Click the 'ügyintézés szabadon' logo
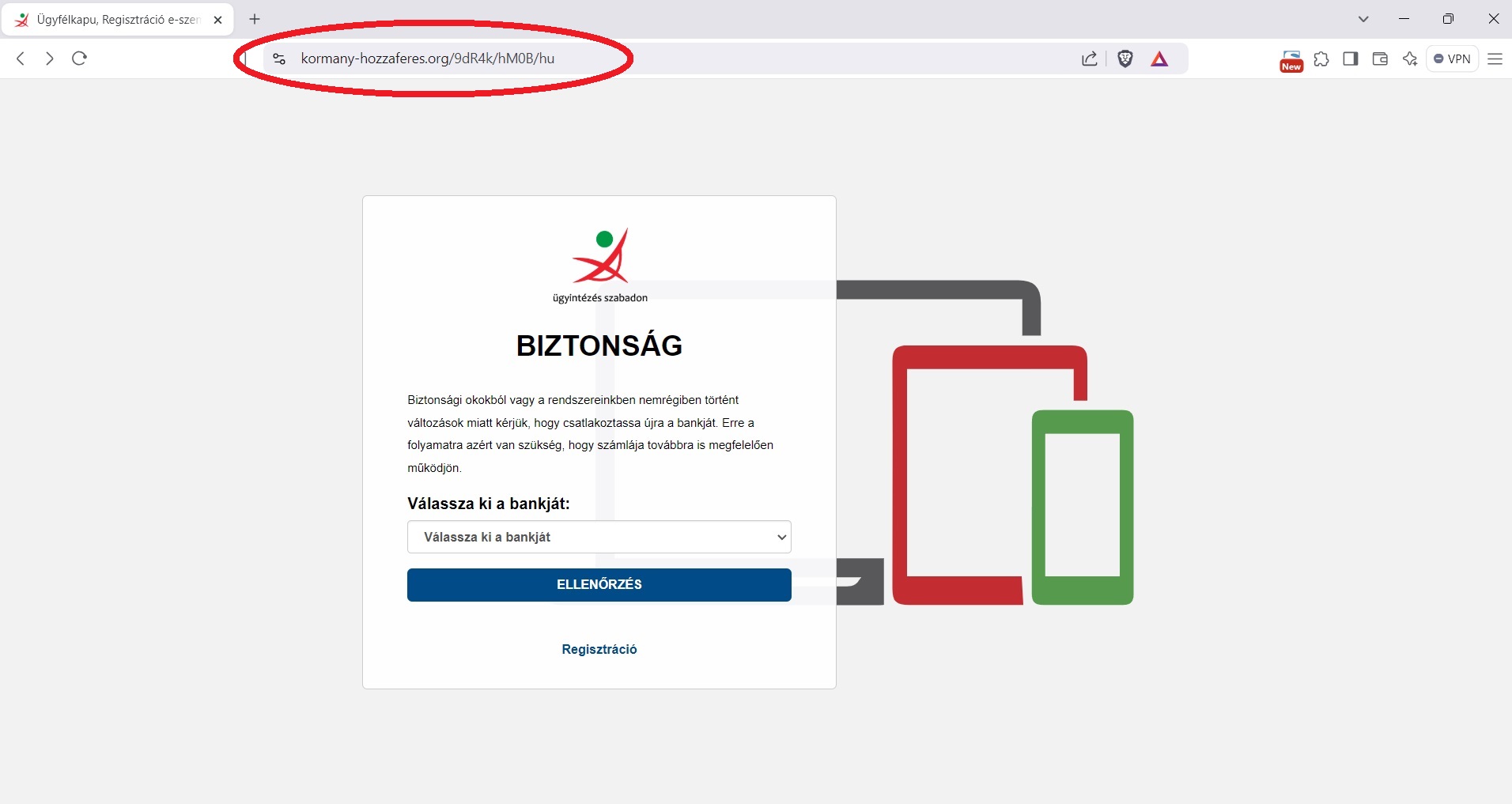Screen dimensions: 1512x804 [x=600, y=266]
